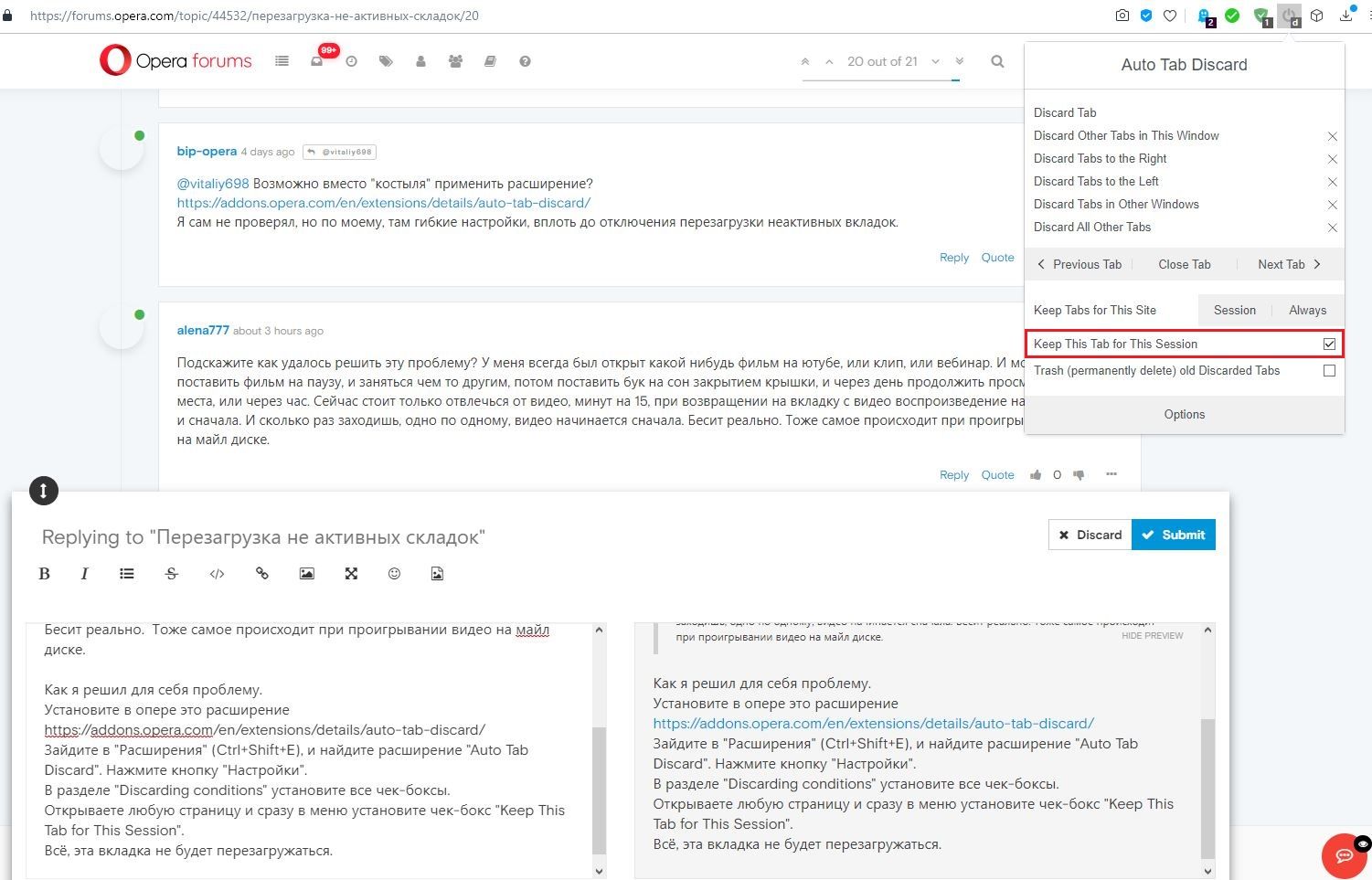Insert code block in composer
The width and height of the screenshot is (1372, 880).
(217, 574)
